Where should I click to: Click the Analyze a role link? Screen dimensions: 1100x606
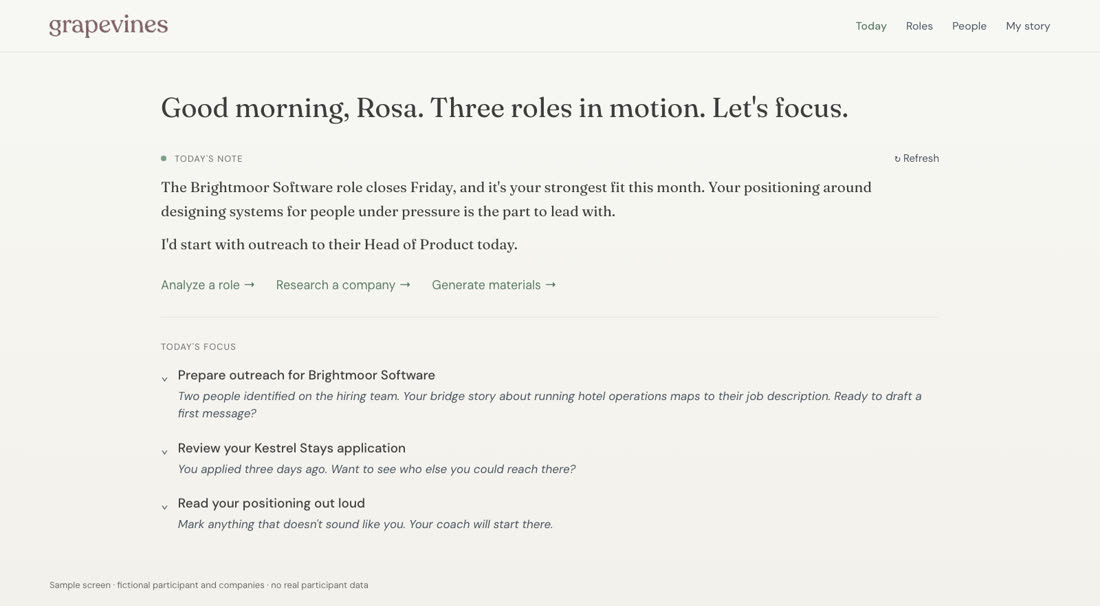point(208,285)
